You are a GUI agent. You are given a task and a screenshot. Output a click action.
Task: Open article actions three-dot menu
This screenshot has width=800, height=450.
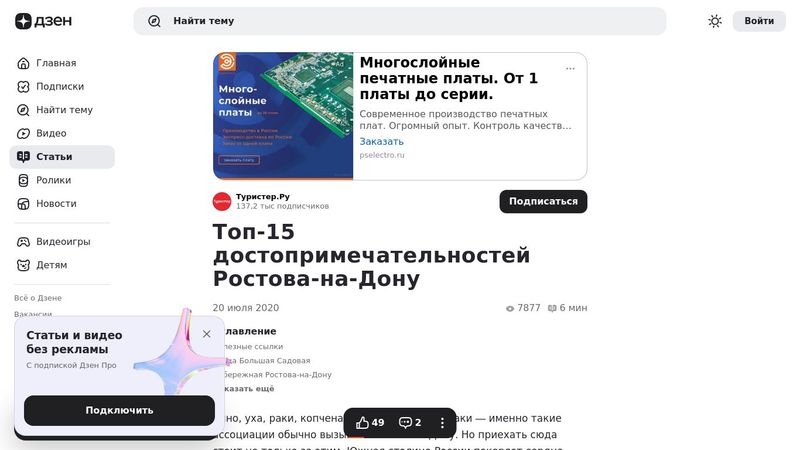coord(442,422)
